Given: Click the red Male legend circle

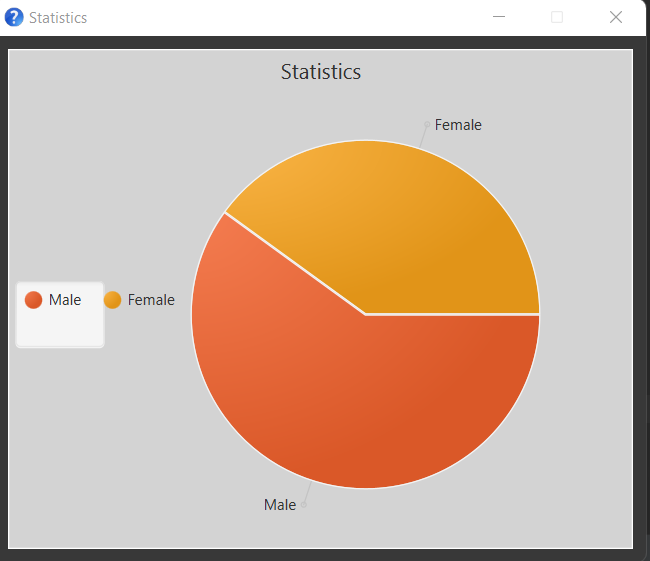Looking at the screenshot, I should coord(34,300).
